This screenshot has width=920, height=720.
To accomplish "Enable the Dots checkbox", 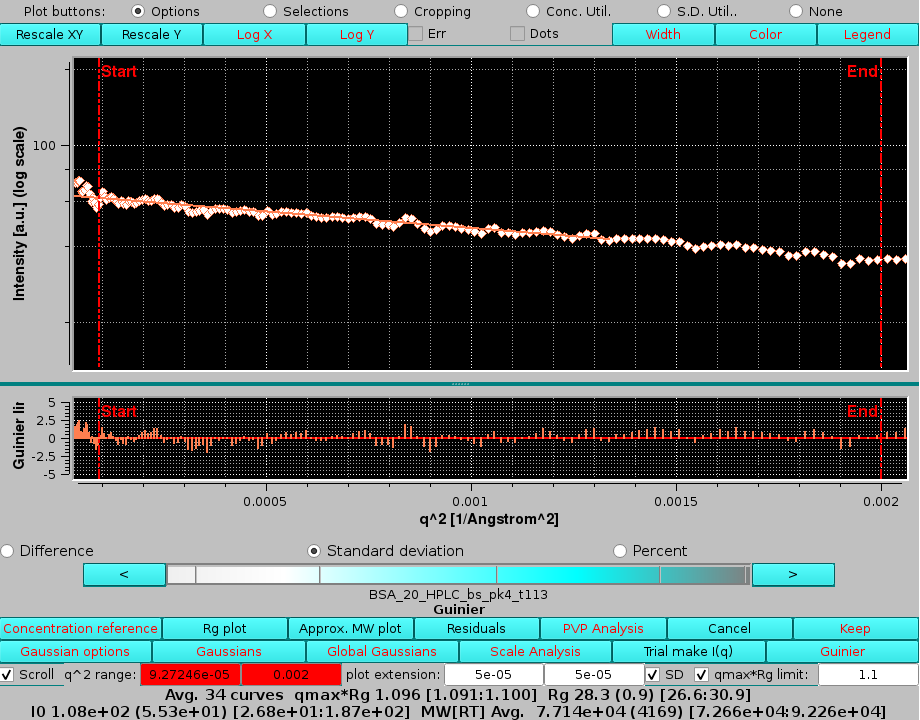I will click(x=517, y=33).
